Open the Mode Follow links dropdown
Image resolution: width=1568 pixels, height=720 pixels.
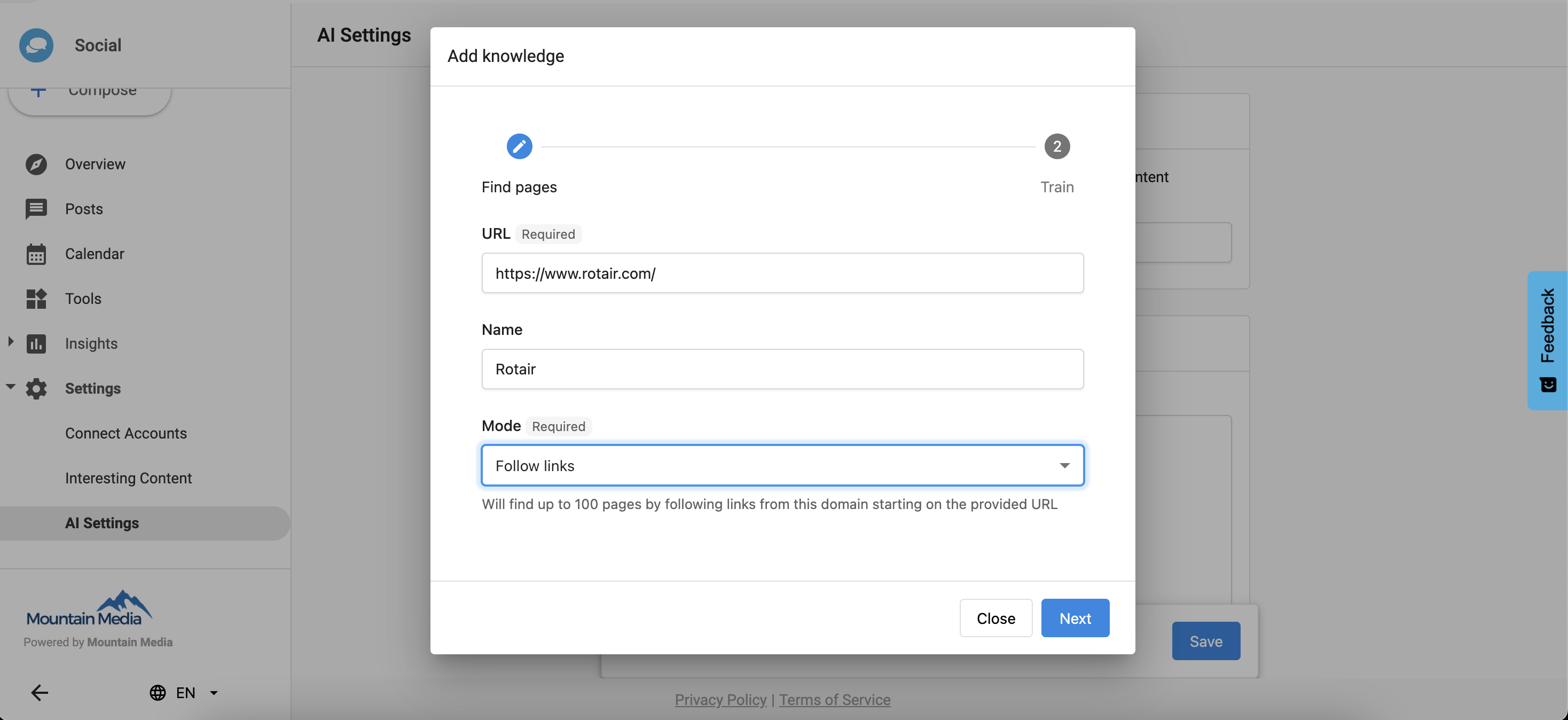point(782,466)
